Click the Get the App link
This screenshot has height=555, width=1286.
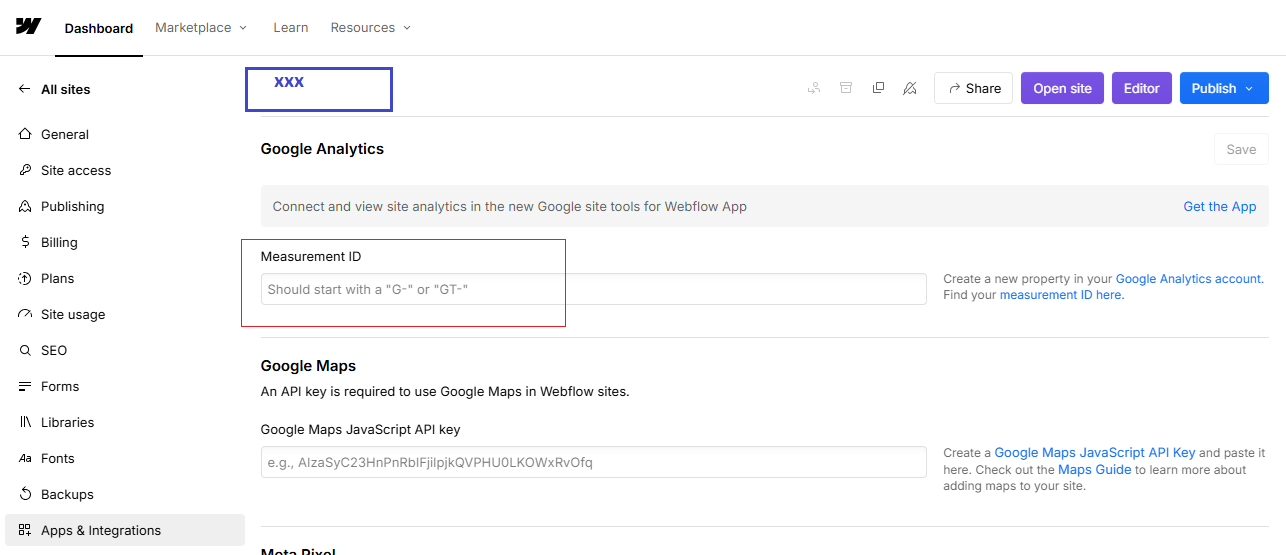(1220, 206)
